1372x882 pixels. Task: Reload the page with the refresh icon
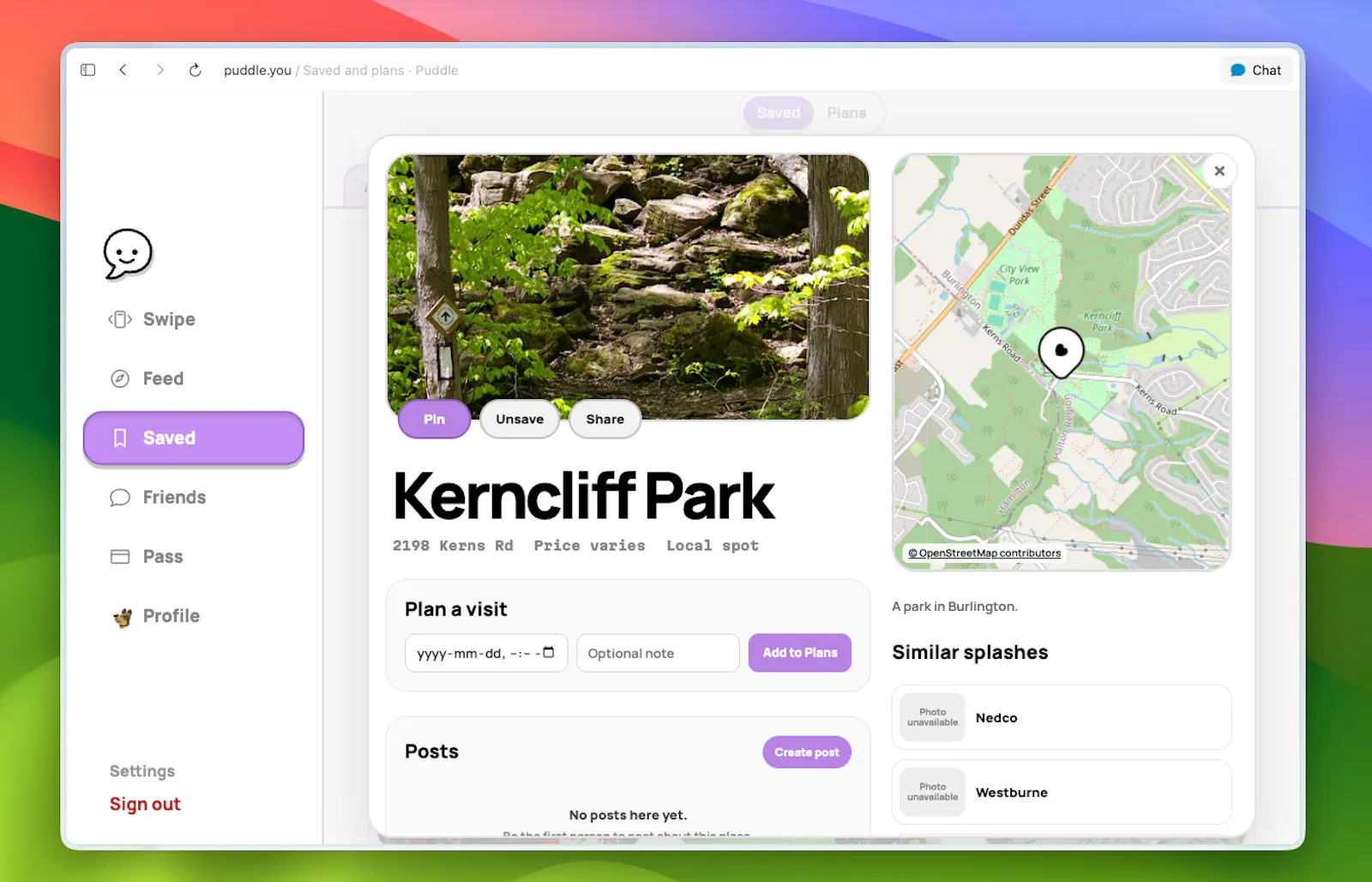(196, 70)
